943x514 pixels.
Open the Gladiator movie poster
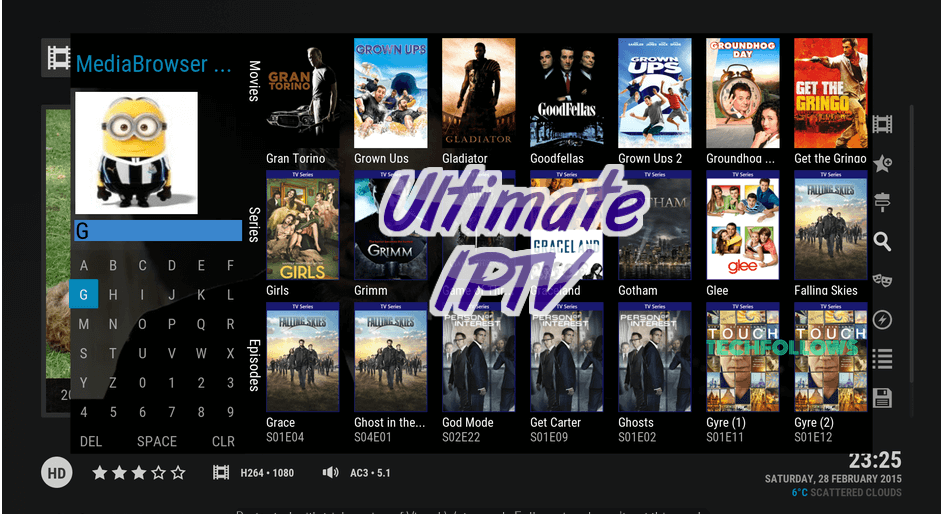pos(478,93)
